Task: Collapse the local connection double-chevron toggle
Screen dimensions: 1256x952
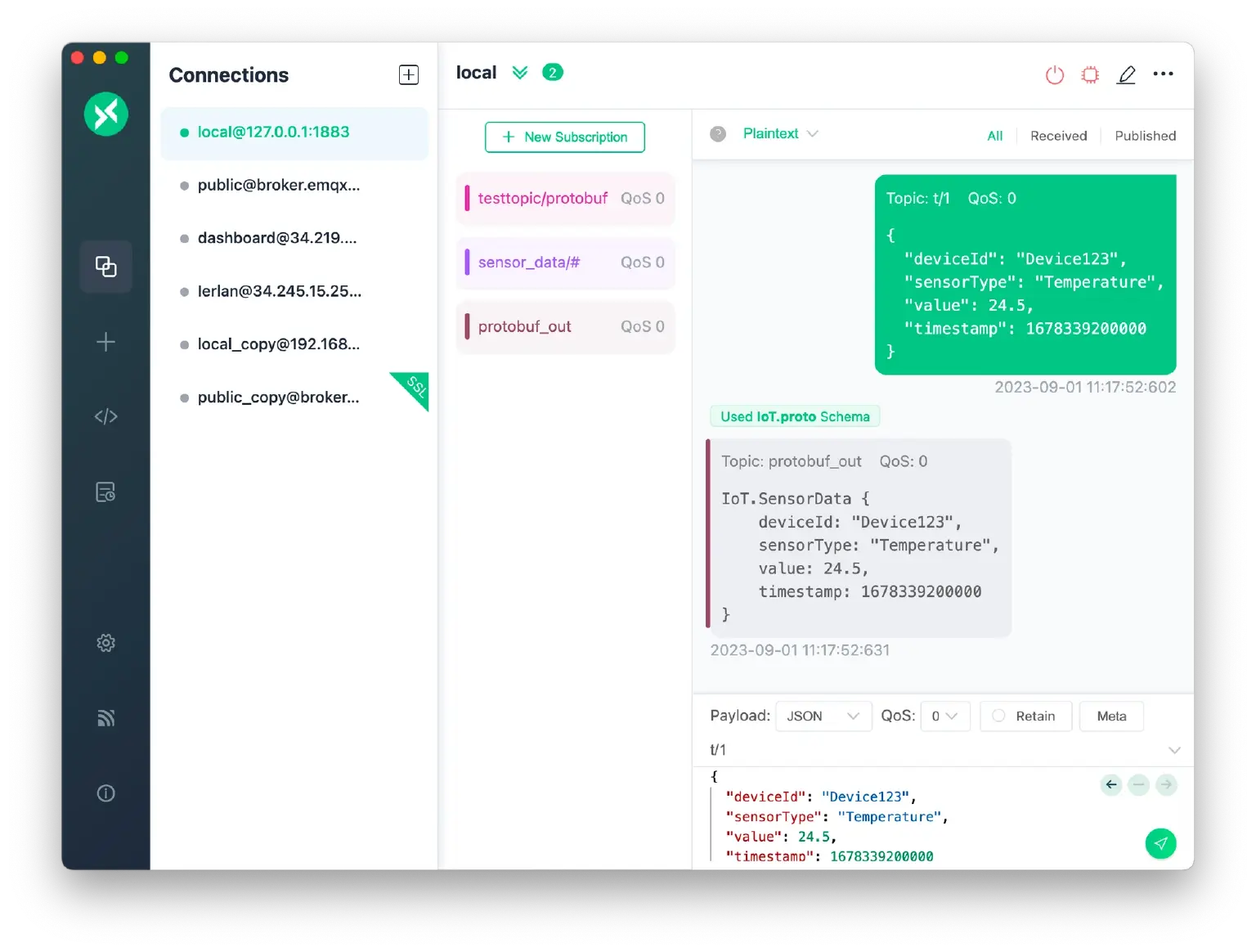Action: click(519, 73)
